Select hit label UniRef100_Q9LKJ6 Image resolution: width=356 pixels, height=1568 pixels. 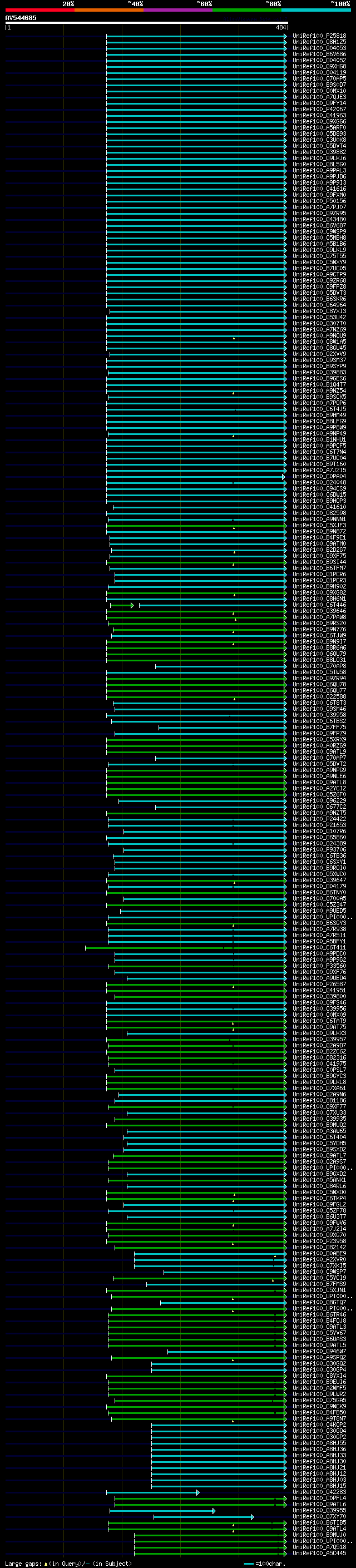(x=319, y=159)
